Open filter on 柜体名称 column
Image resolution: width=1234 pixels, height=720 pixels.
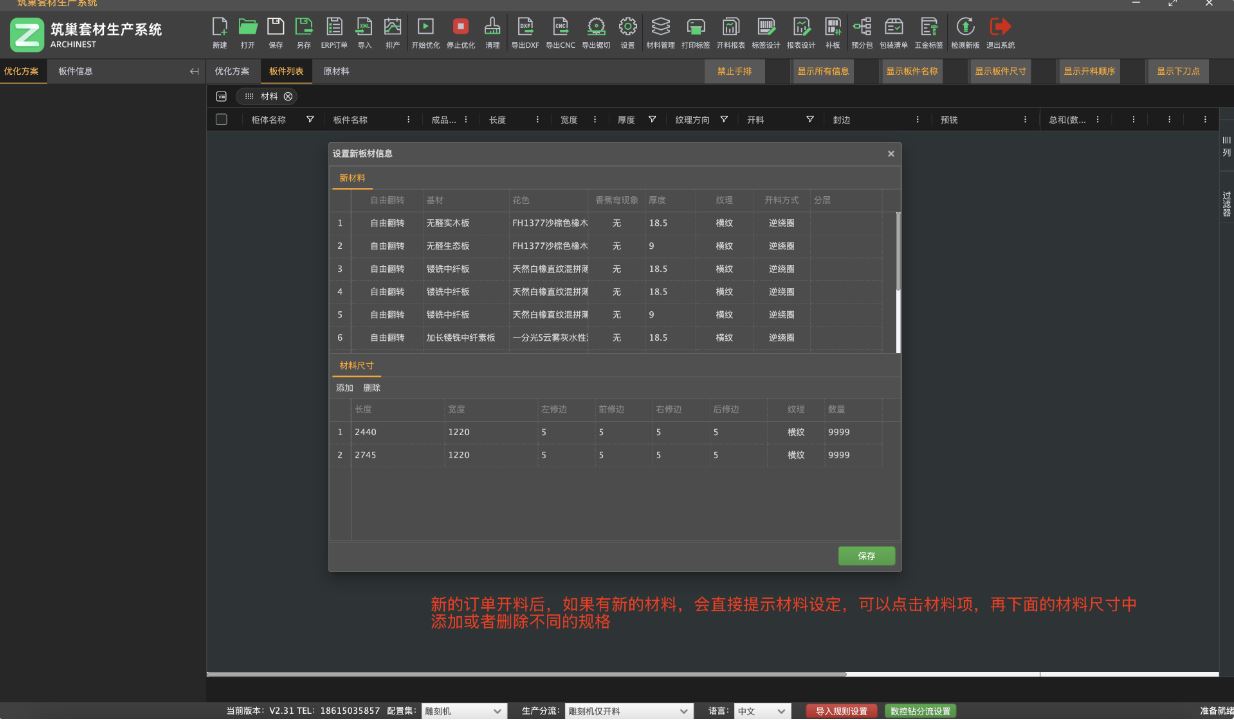309,120
